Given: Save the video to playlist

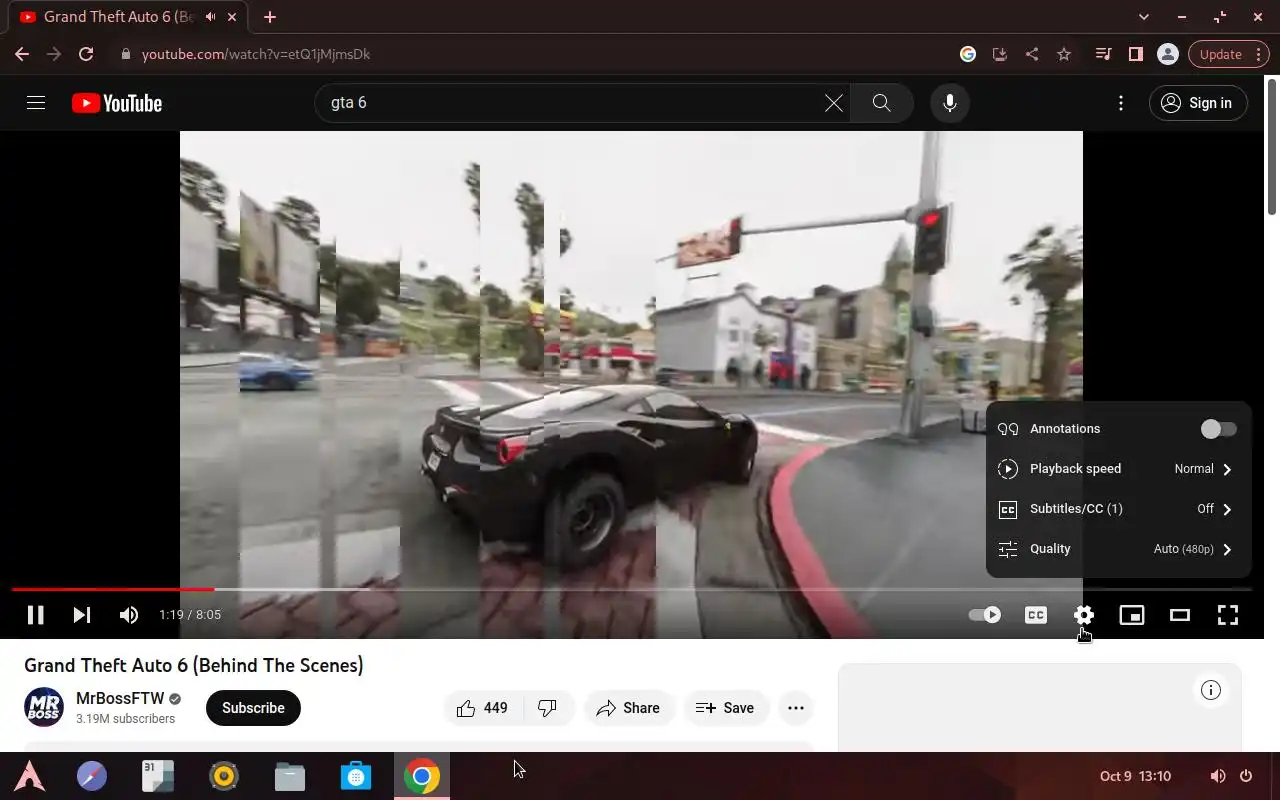Looking at the screenshot, I should tap(725, 708).
